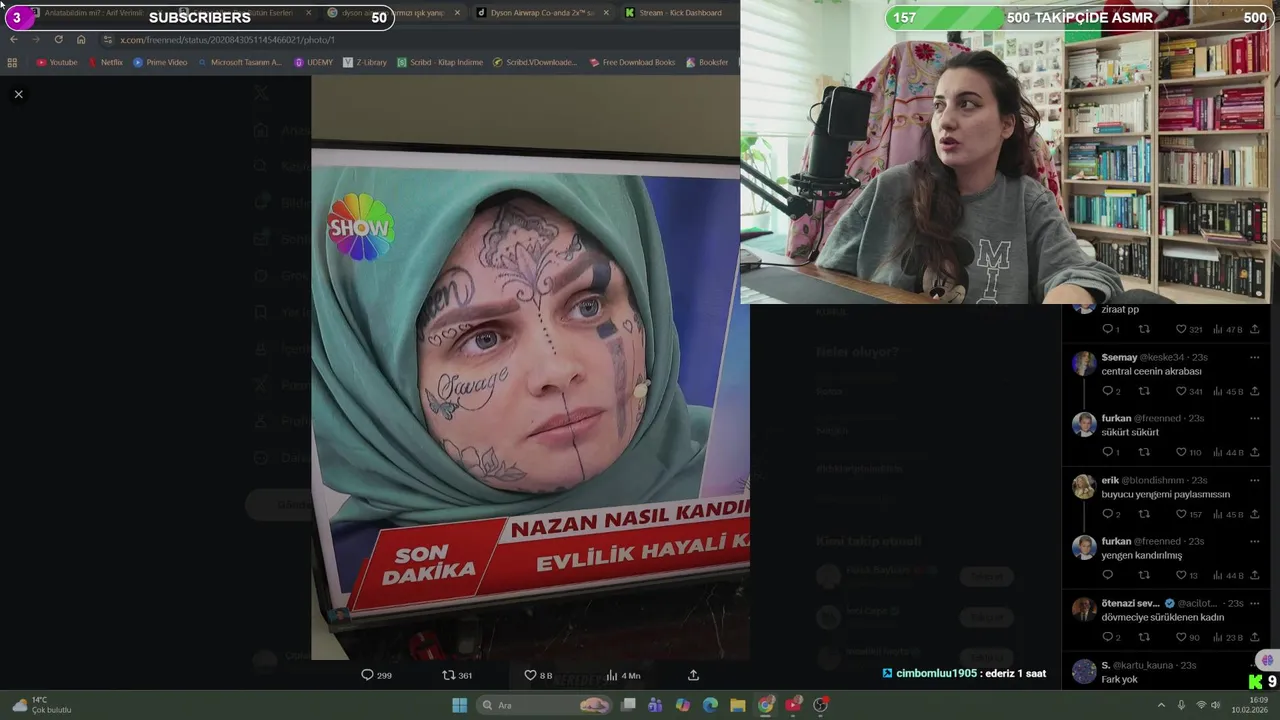Click the tattooed woman photo in viewer
Viewport: 1280px width, 720px height.
pos(530,368)
